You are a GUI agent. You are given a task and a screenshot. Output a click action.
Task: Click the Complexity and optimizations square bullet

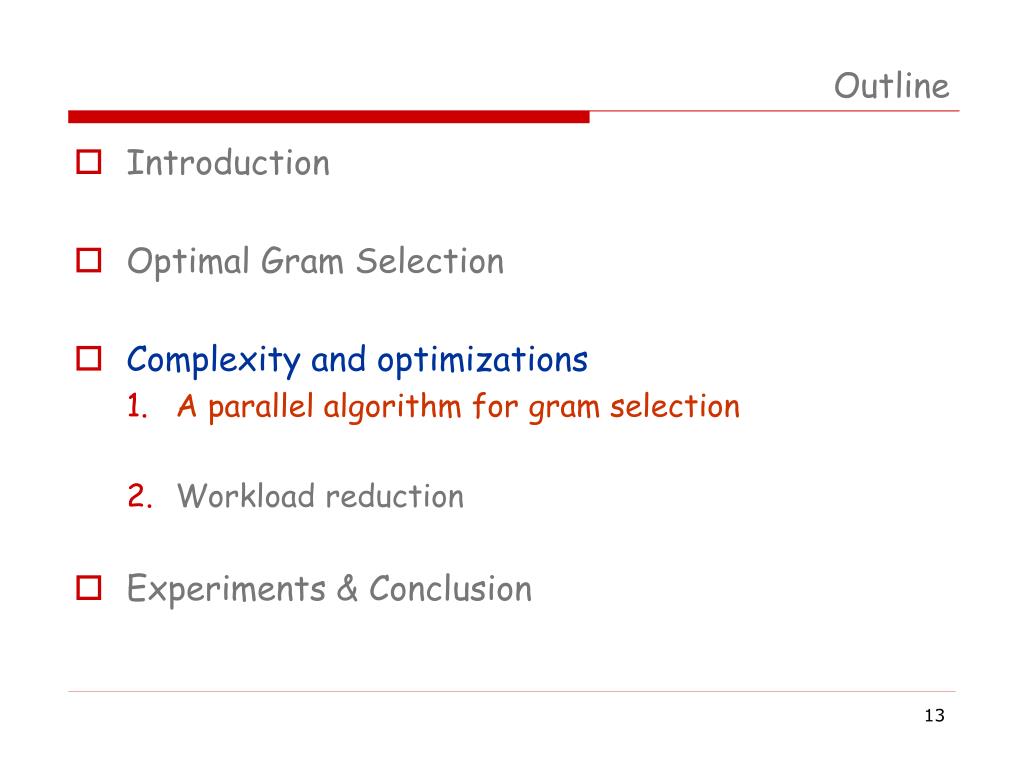[x=89, y=359]
